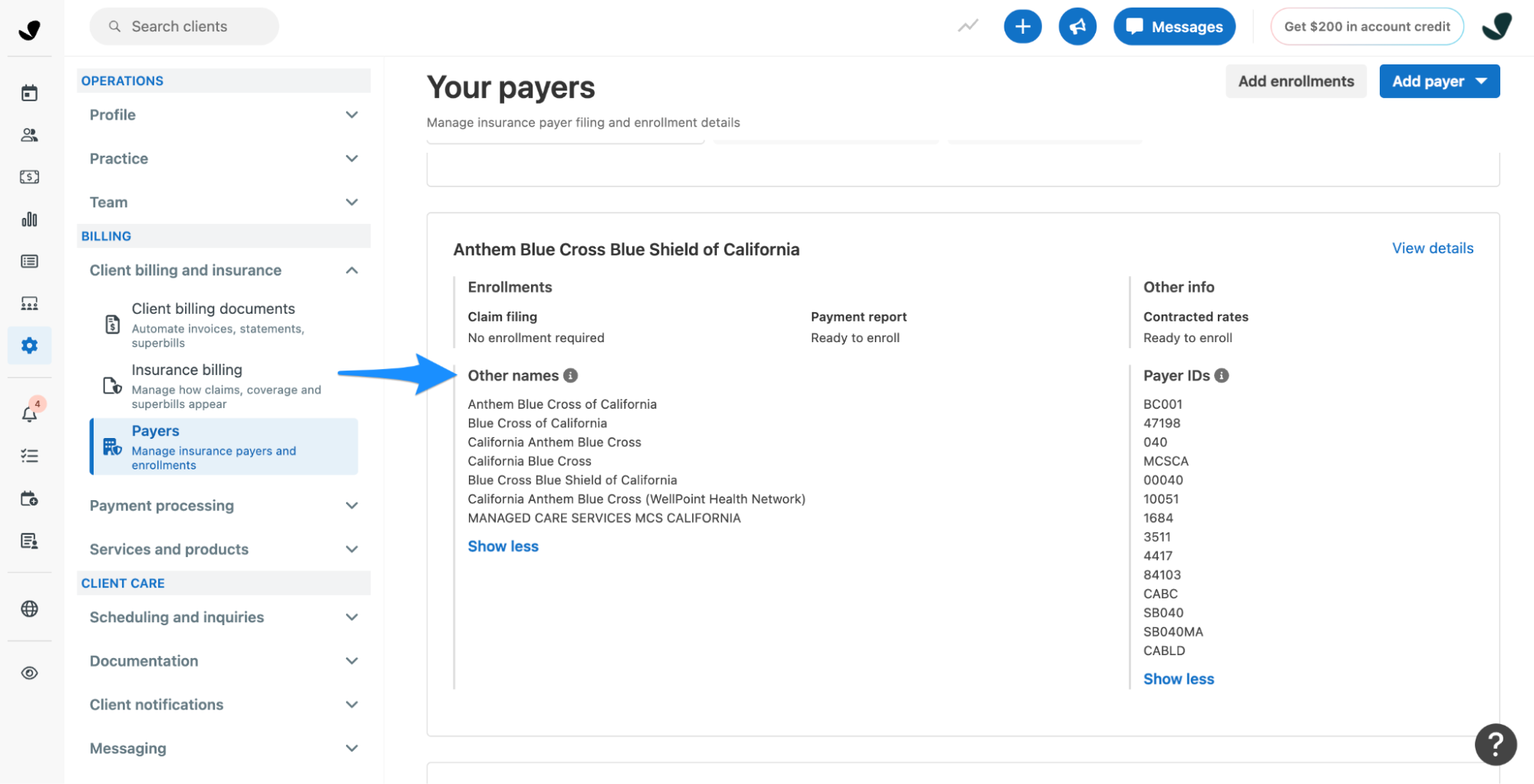Open the Messages button
Screen dimensions: 1534x784
[x=1174, y=27]
